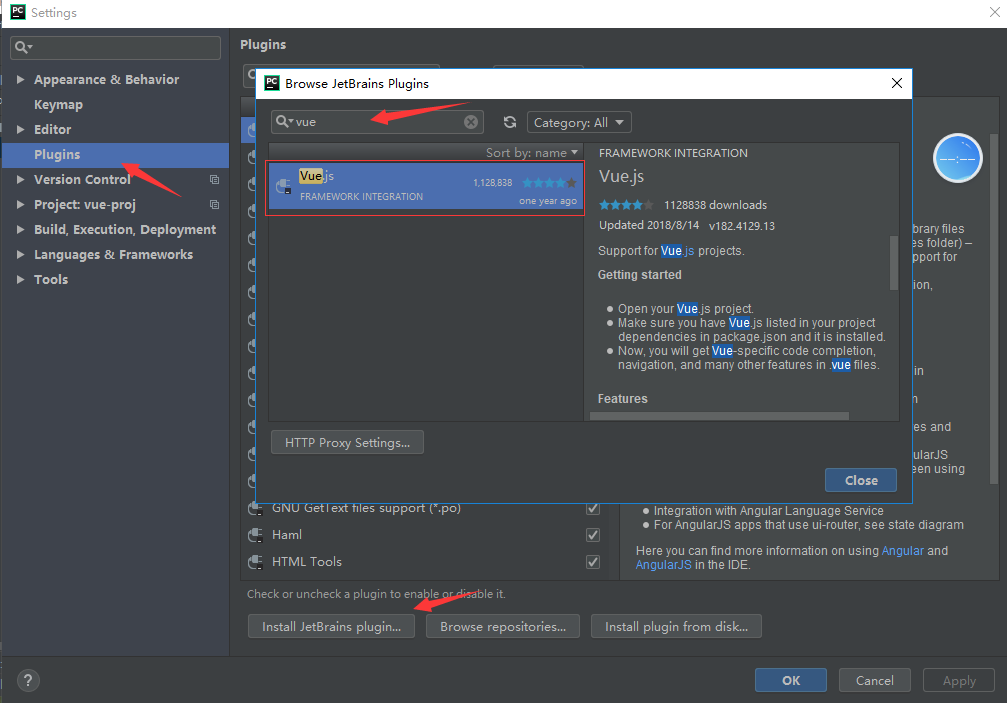Screen dimensions: 1007x703
Task: Click the Settings plugin description scrollbar
Action: coord(994,308)
